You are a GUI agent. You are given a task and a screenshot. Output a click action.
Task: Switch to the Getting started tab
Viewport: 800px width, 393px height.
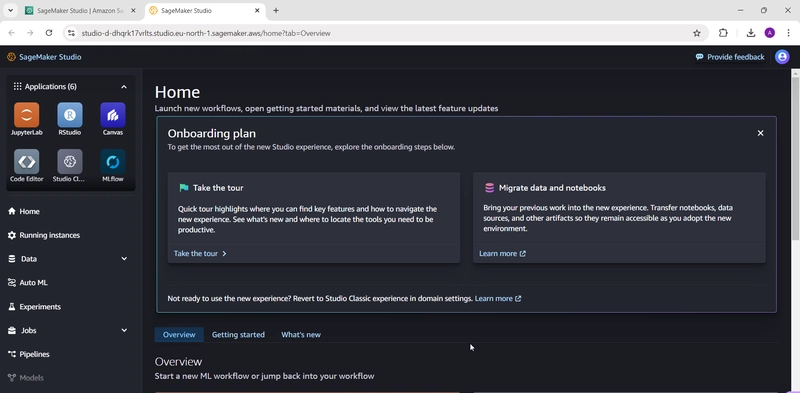coord(238,335)
